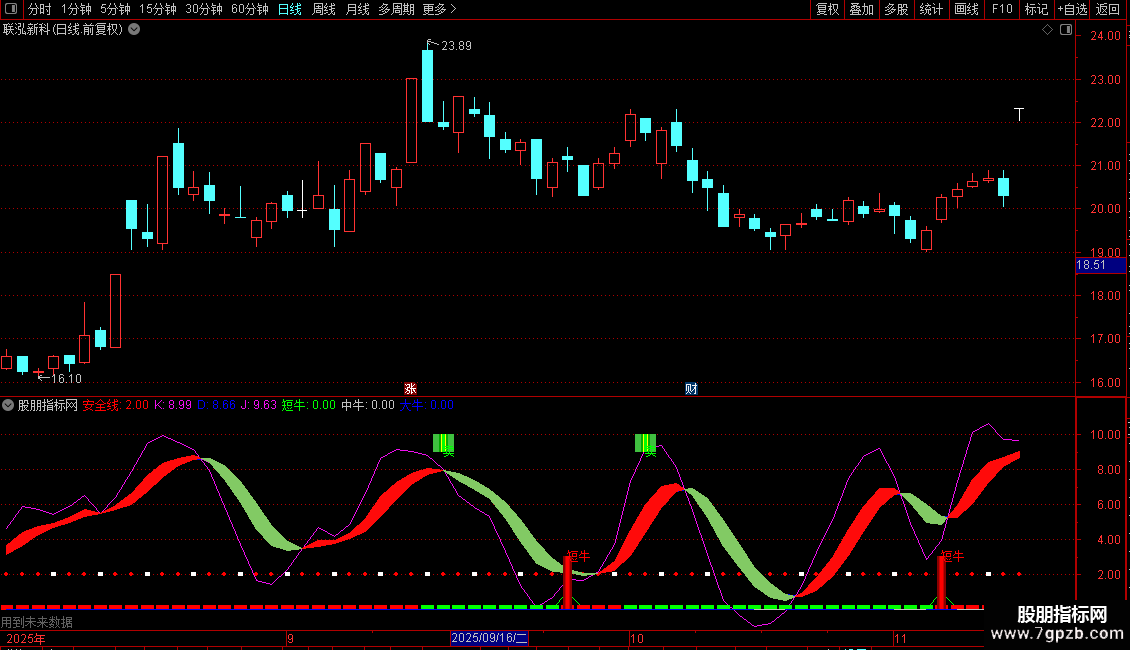The width and height of the screenshot is (1130, 650).
Task: Click the month 11 time axis label
Action: point(900,639)
